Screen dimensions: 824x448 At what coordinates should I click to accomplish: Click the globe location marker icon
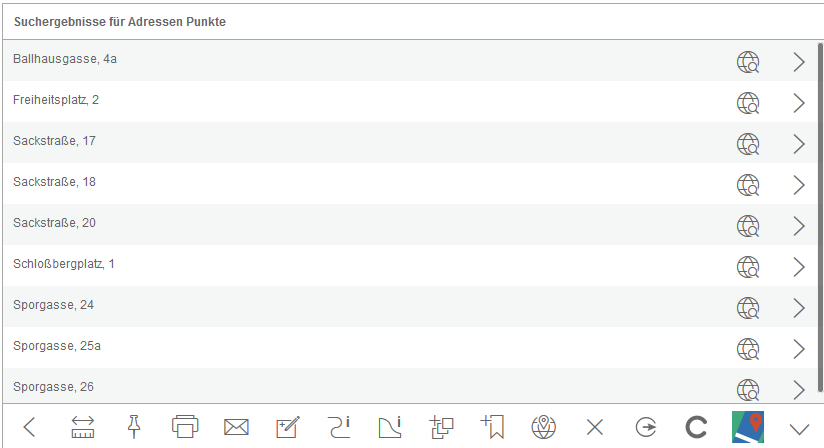coord(543,427)
